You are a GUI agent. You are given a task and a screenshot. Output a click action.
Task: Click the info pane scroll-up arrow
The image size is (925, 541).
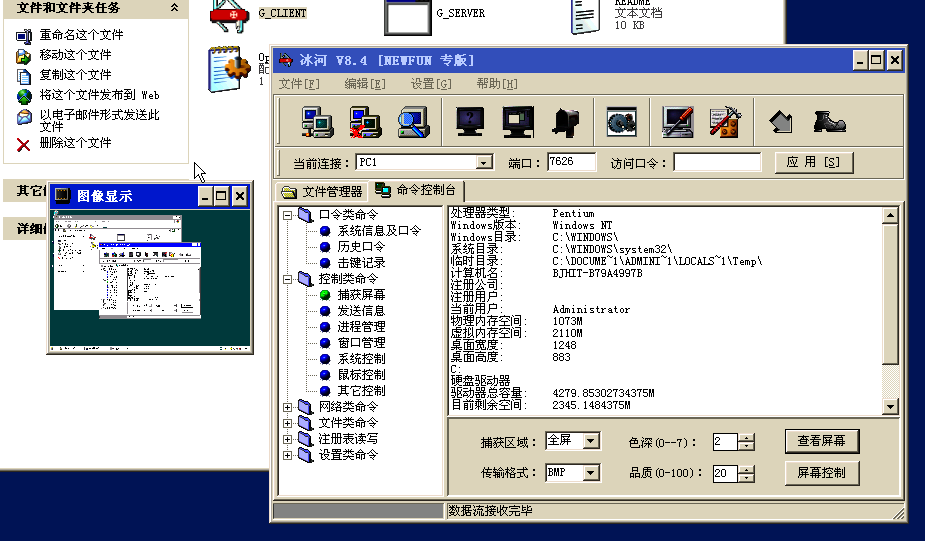point(890,215)
